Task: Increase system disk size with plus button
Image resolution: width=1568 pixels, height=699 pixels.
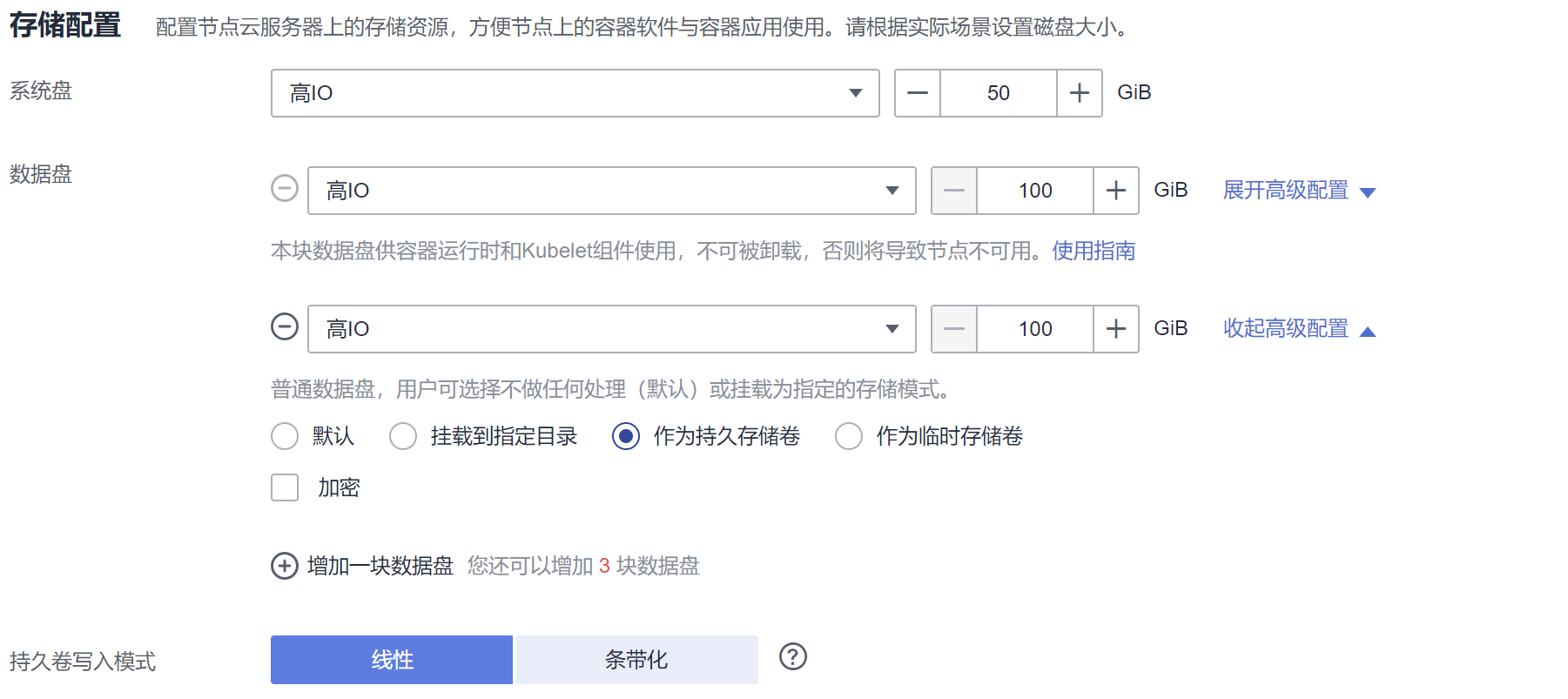Action: (1080, 93)
